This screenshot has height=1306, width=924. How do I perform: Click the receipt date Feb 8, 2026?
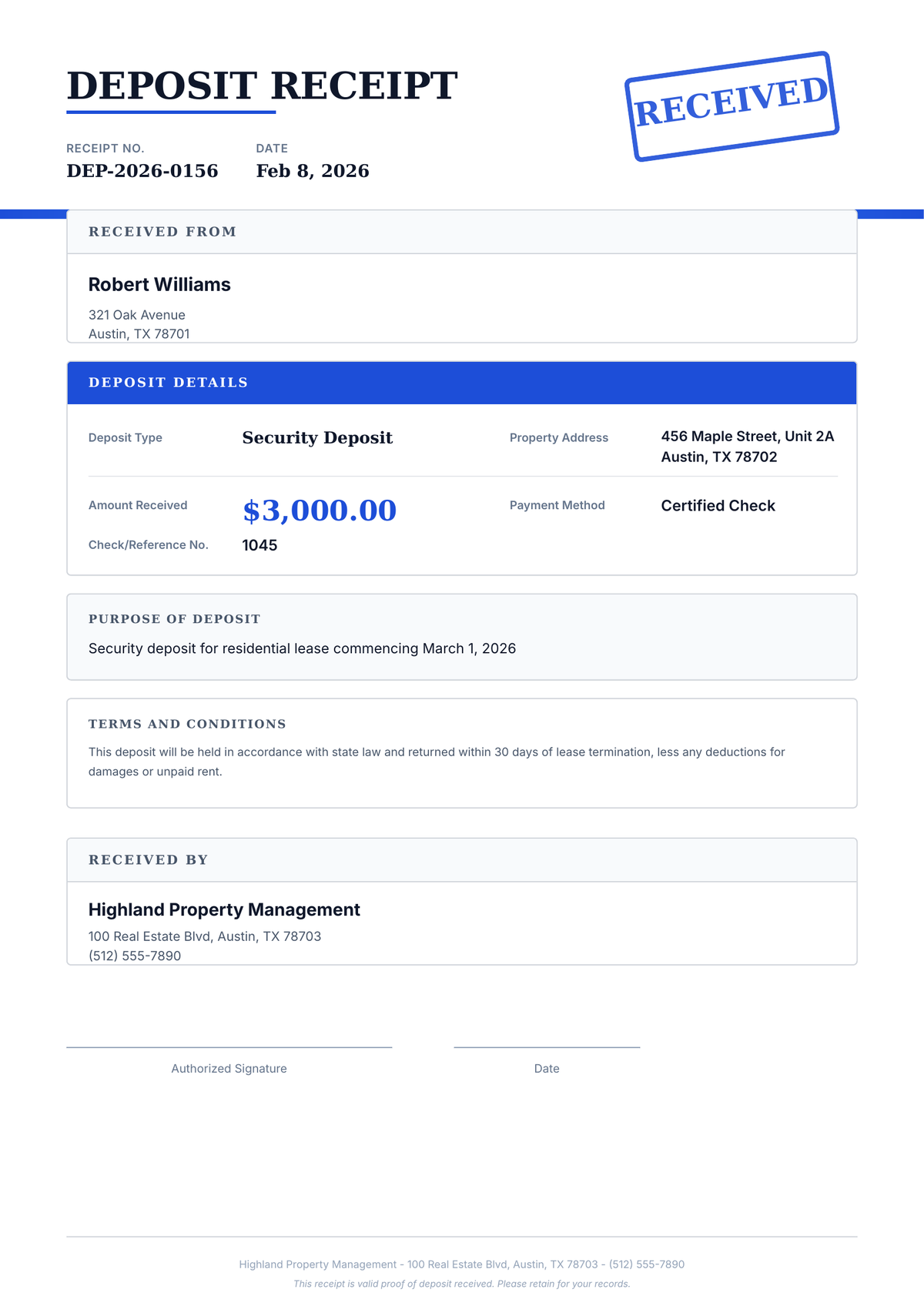(313, 171)
